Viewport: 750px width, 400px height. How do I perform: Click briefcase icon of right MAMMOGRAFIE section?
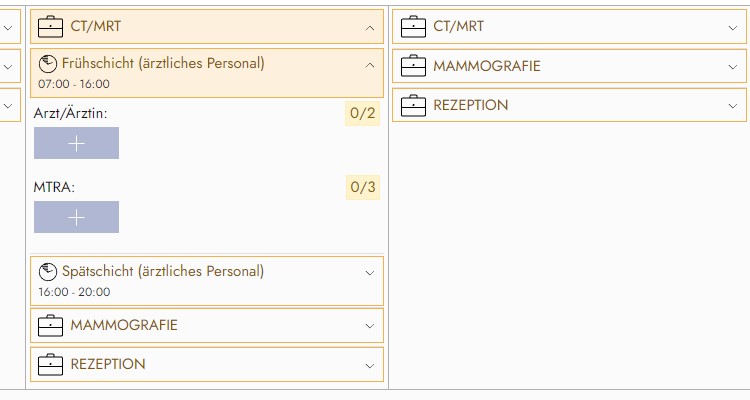pos(412,67)
